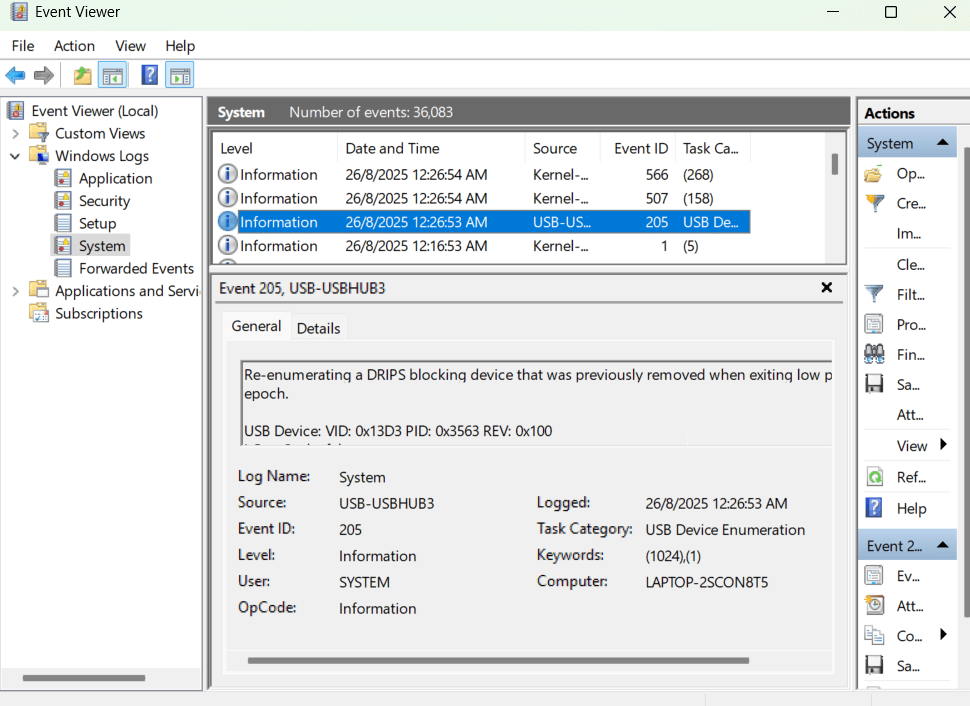970x706 pixels.
Task: Click the log Properties icon in Actions
Action: (x=874, y=324)
